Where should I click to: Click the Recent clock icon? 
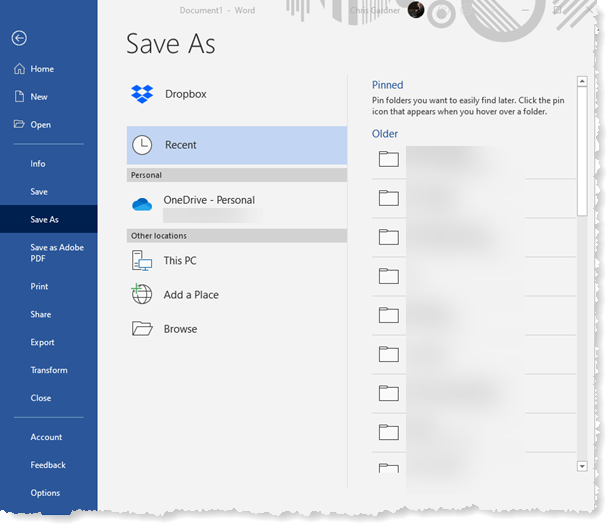coord(142,145)
